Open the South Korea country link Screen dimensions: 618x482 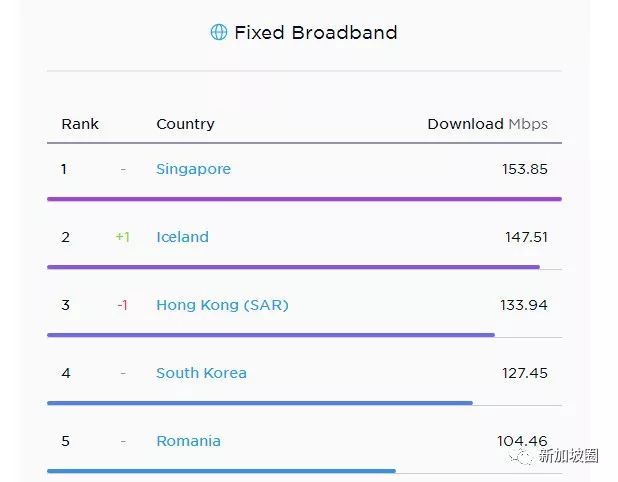tap(201, 373)
